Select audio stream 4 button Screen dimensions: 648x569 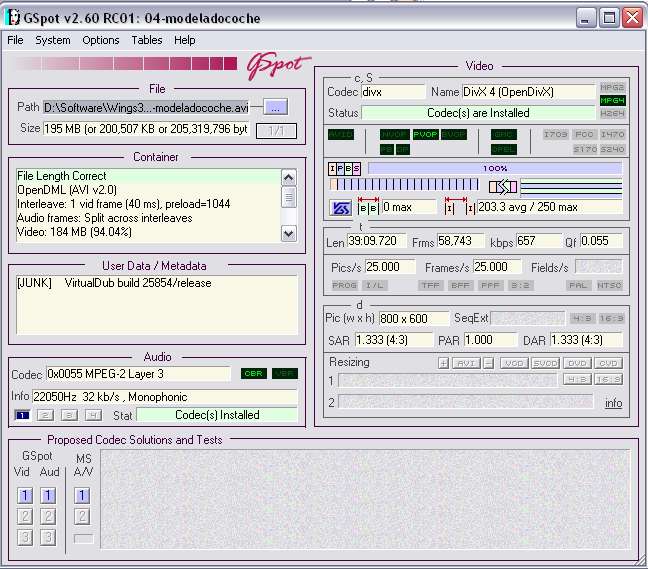(x=93, y=415)
